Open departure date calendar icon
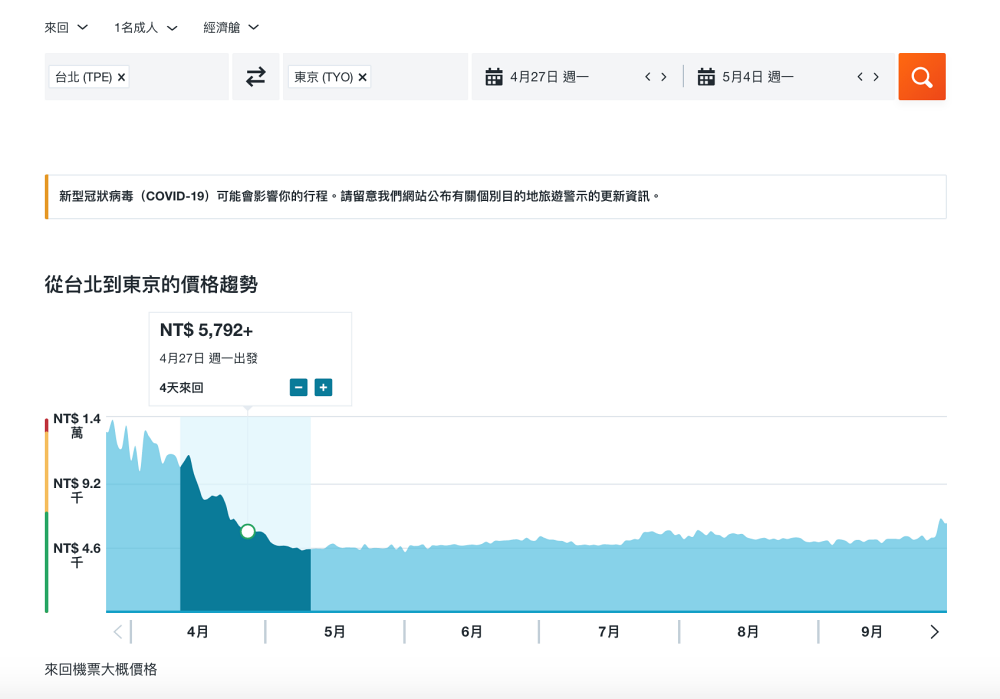This screenshot has height=699, width=1000. [494, 77]
